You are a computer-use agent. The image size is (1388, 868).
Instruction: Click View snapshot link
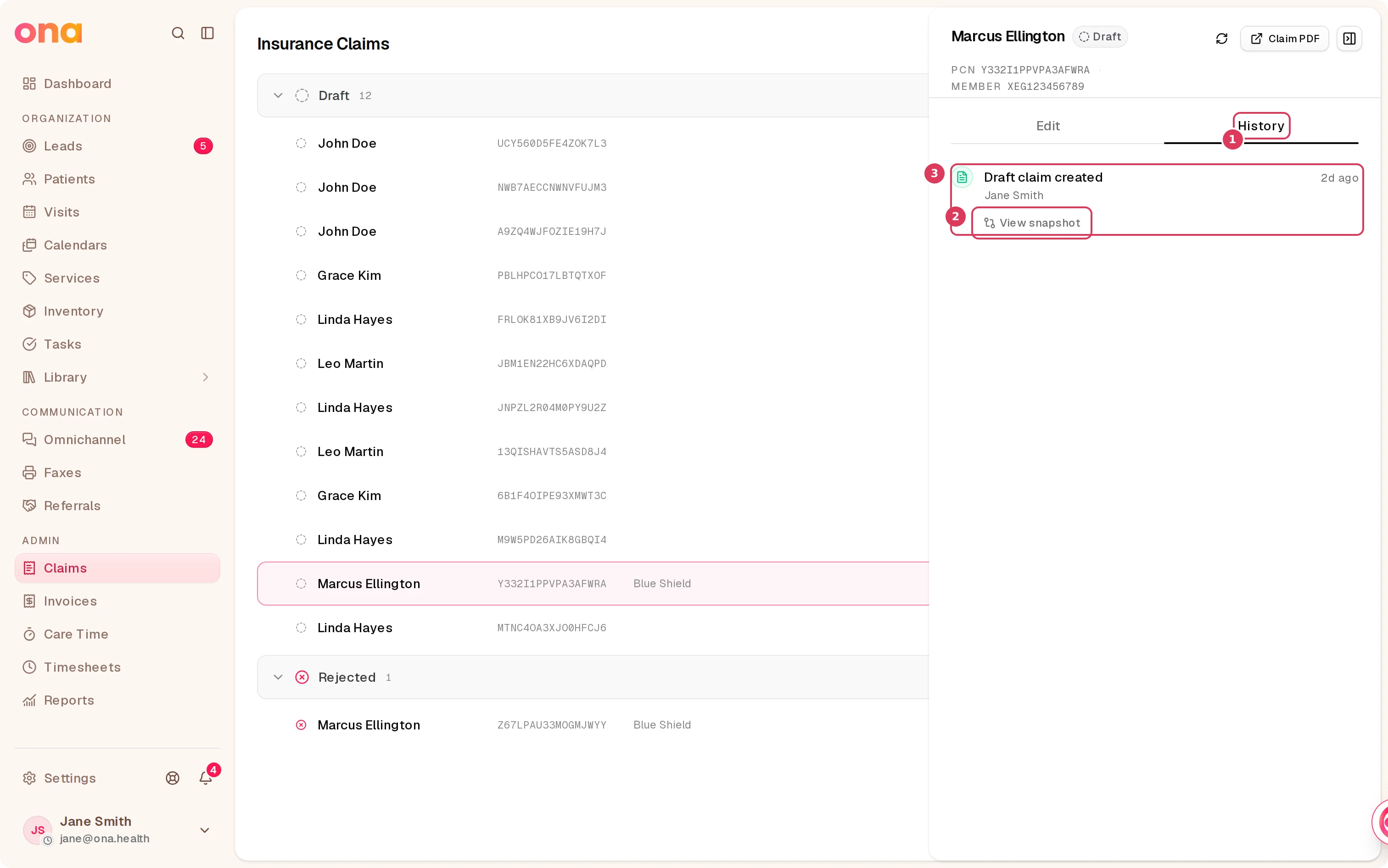(1032, 223)
